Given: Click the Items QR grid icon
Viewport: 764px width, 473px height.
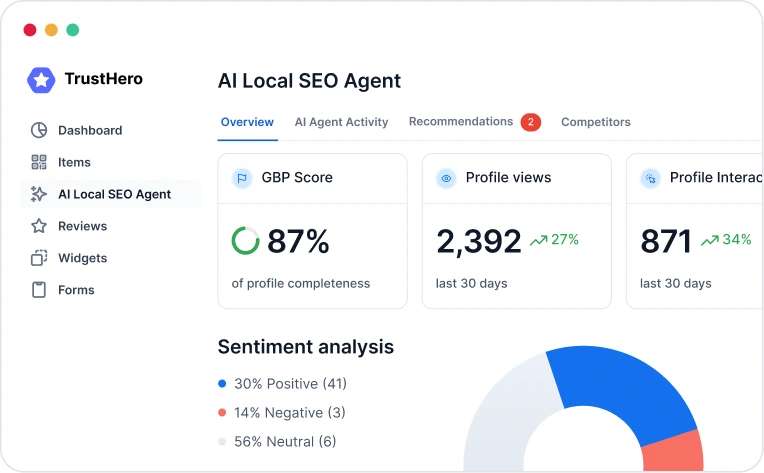Looking at the screenshot, I should [x=39, y=162].
